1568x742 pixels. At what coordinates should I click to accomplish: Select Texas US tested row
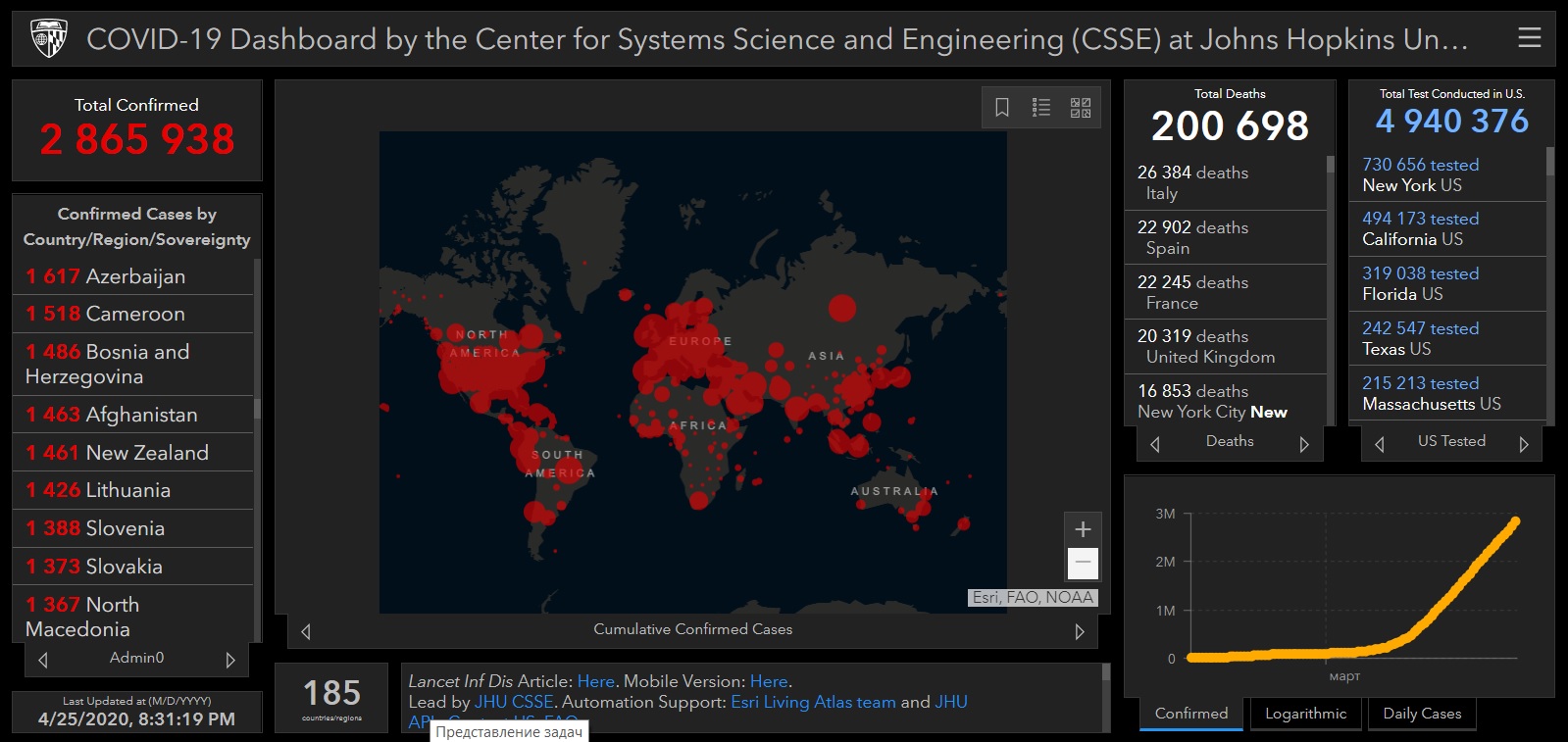[x=1447, y=338]
